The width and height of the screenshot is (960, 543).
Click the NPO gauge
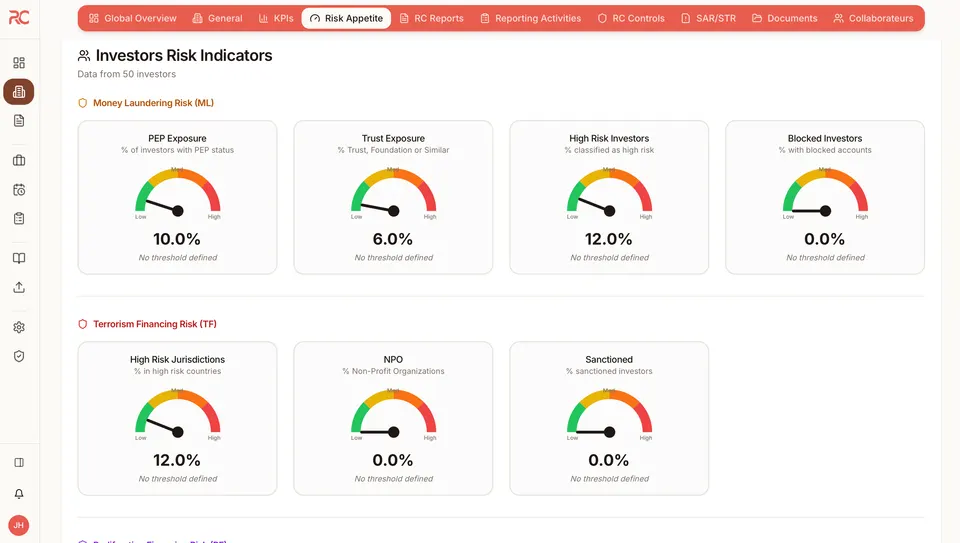[394, 414]
